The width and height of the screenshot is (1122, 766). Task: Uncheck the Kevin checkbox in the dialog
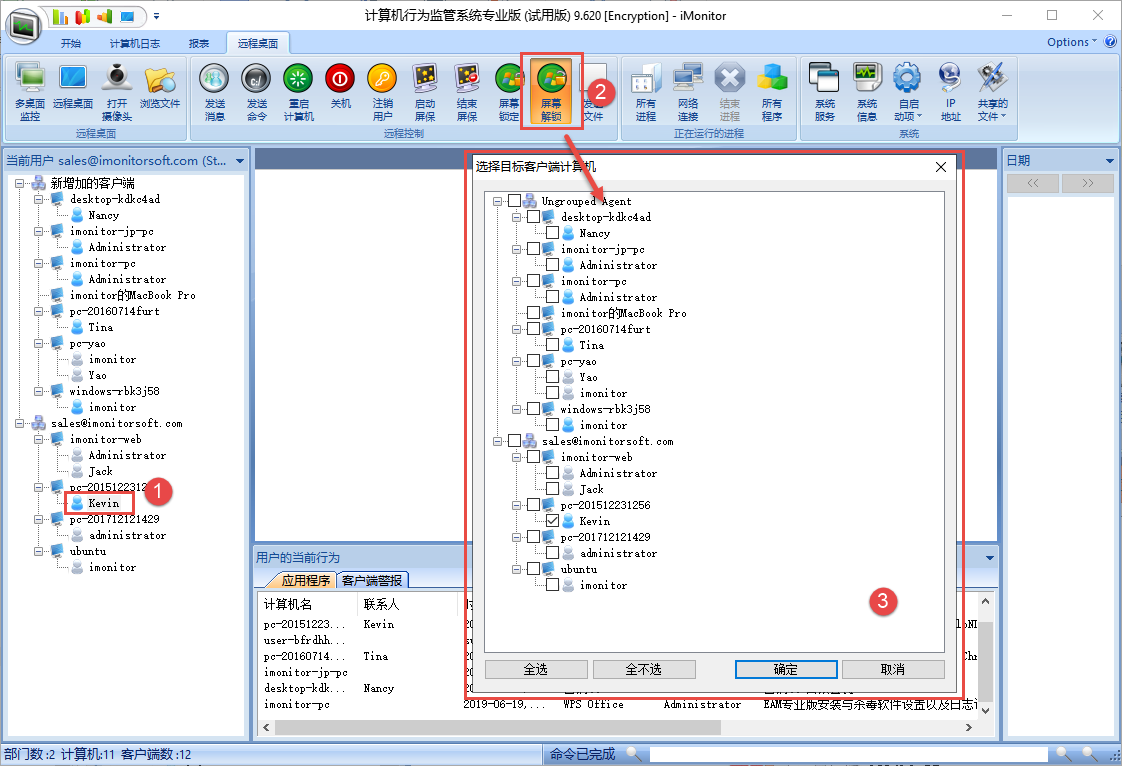[553, 521]
